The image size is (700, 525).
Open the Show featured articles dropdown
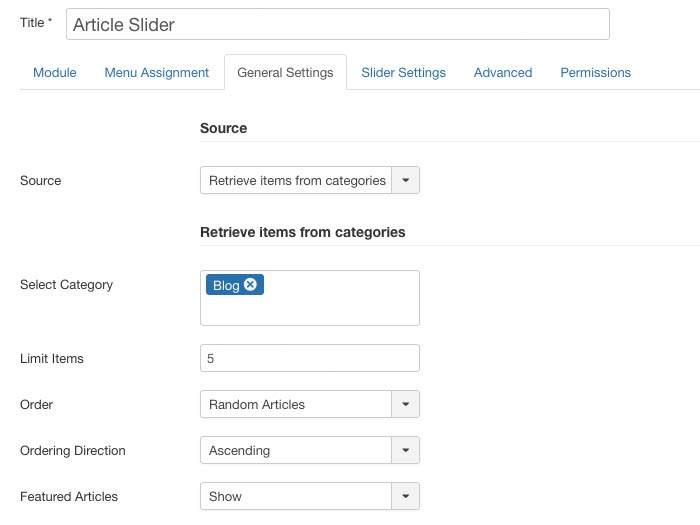pos(297,497)
